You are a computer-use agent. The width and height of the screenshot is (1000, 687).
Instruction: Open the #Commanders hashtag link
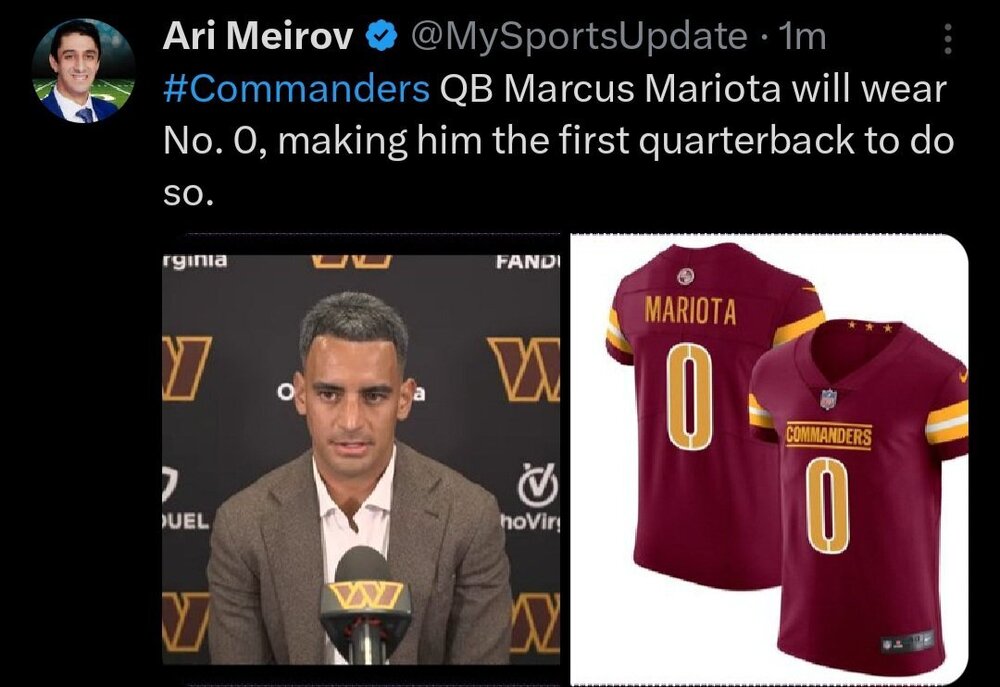pyautogui.click(x=296, y=89)
